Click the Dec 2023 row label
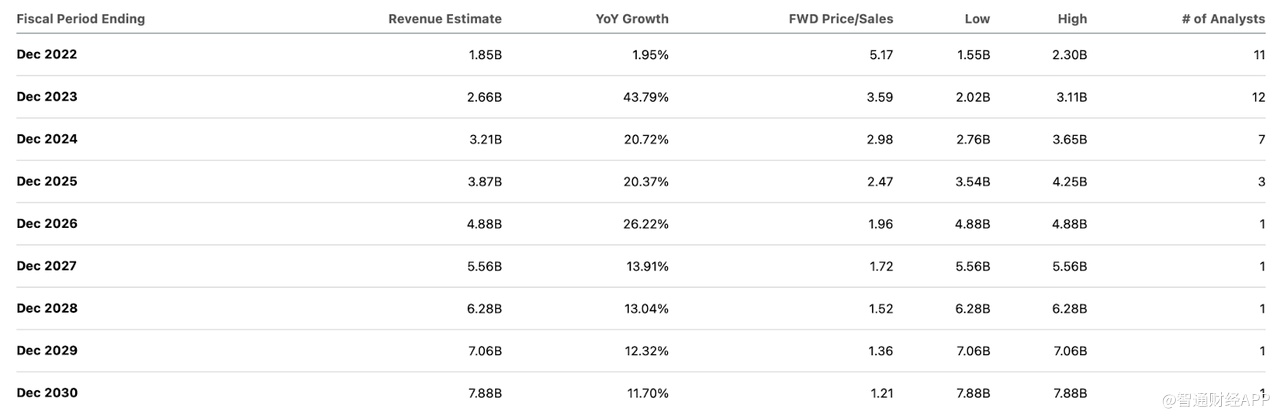Viewport: 1280px width, 419px height. click(47, 97)
